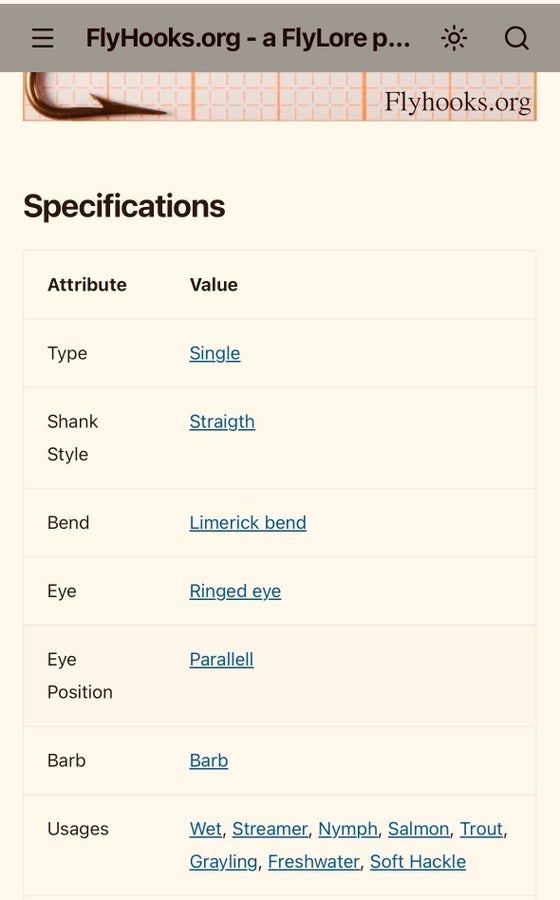Follow the Freshwater usage link
Screen dimensions: 560x900
point(314,862)
